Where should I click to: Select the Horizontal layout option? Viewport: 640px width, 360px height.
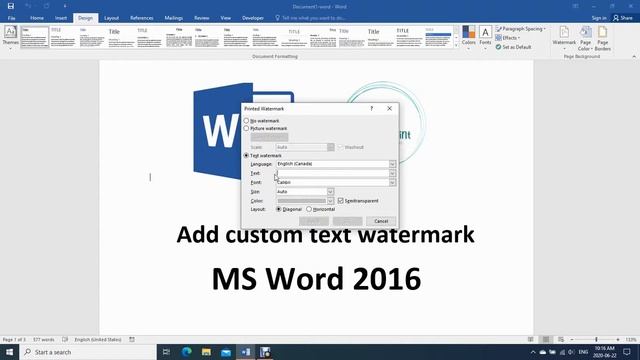click(x=309, y=209)
